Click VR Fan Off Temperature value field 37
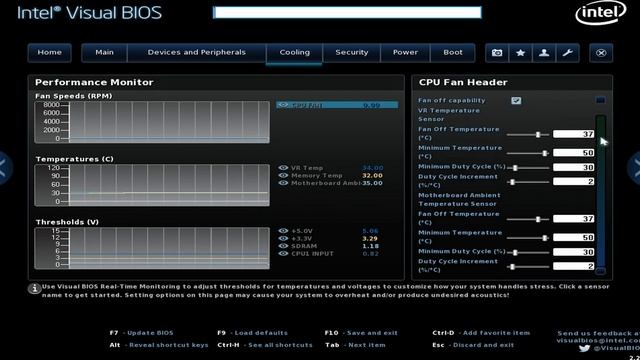The height and width of the screenshot is (360, 640). 573,134
